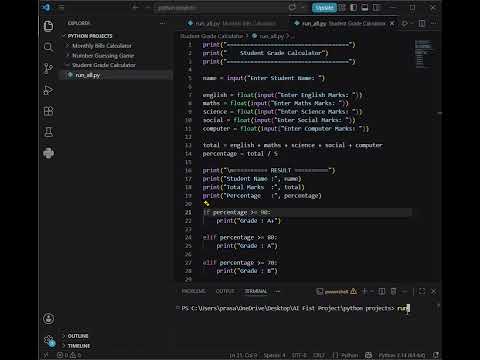Kill the terminal with trash icon

click(x=393, y=292)
